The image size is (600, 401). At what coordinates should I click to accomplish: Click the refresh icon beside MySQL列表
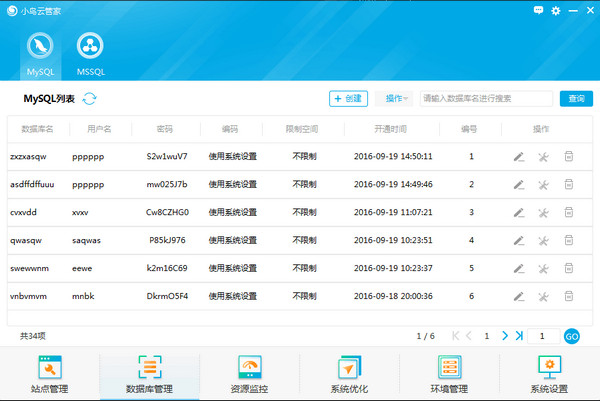(90, 98)
